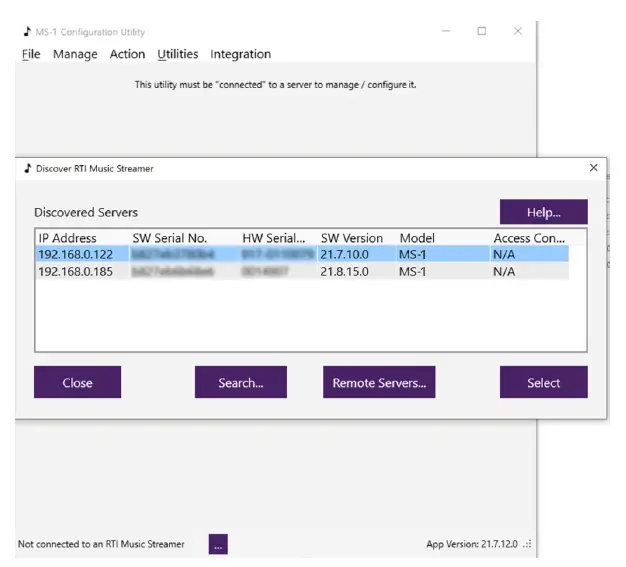Viewport: 626px width, 567px height.
Task: Click the purple ellipsis status bar button
Action: click(218, 544)
